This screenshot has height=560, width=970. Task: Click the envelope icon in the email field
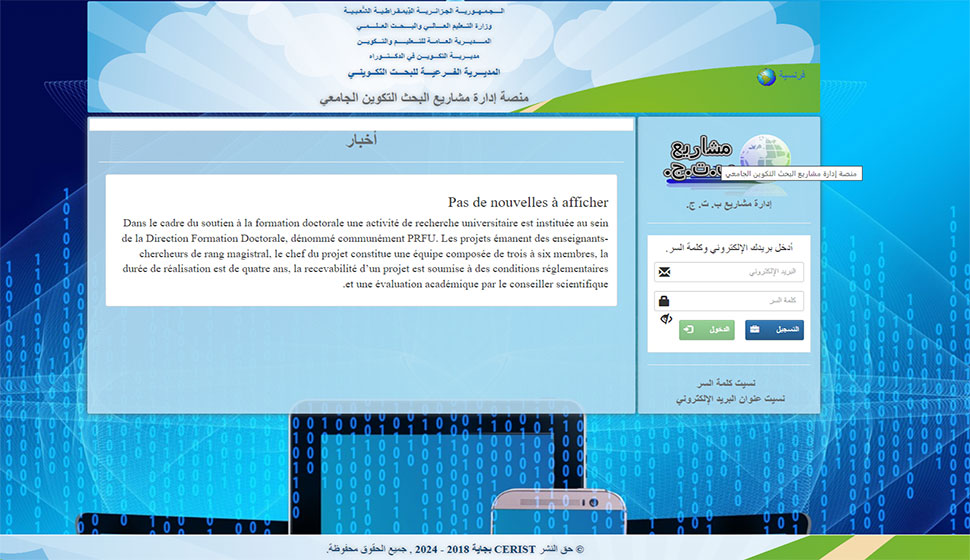tap(664, 272)
